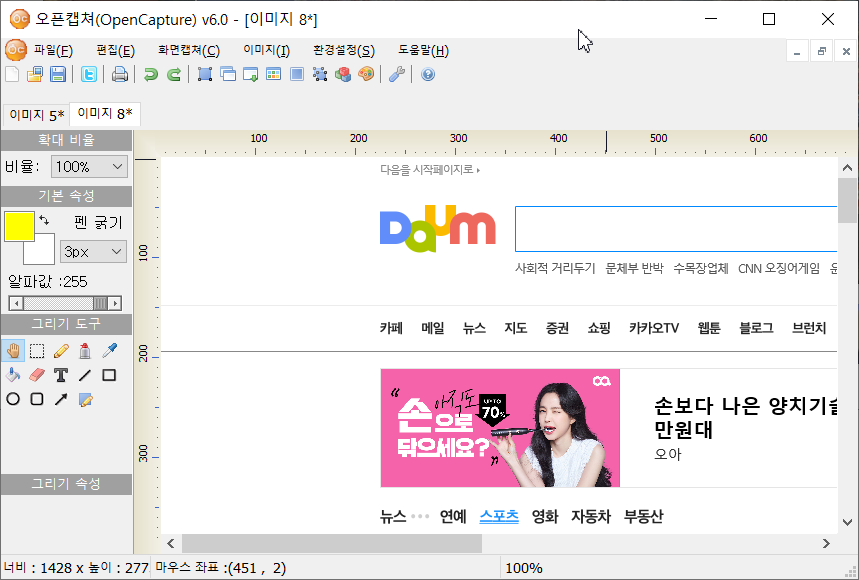The width and height of the screenshot is (859, 580).
Task: Open the zoom ratio 100% dropdown
Action: coord(89,166)
